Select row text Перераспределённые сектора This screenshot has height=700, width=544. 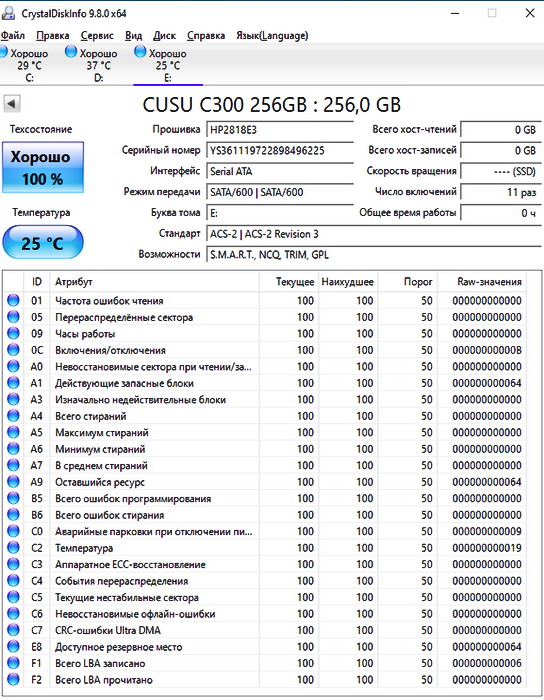pyautogui.click(x=124, y=317)
